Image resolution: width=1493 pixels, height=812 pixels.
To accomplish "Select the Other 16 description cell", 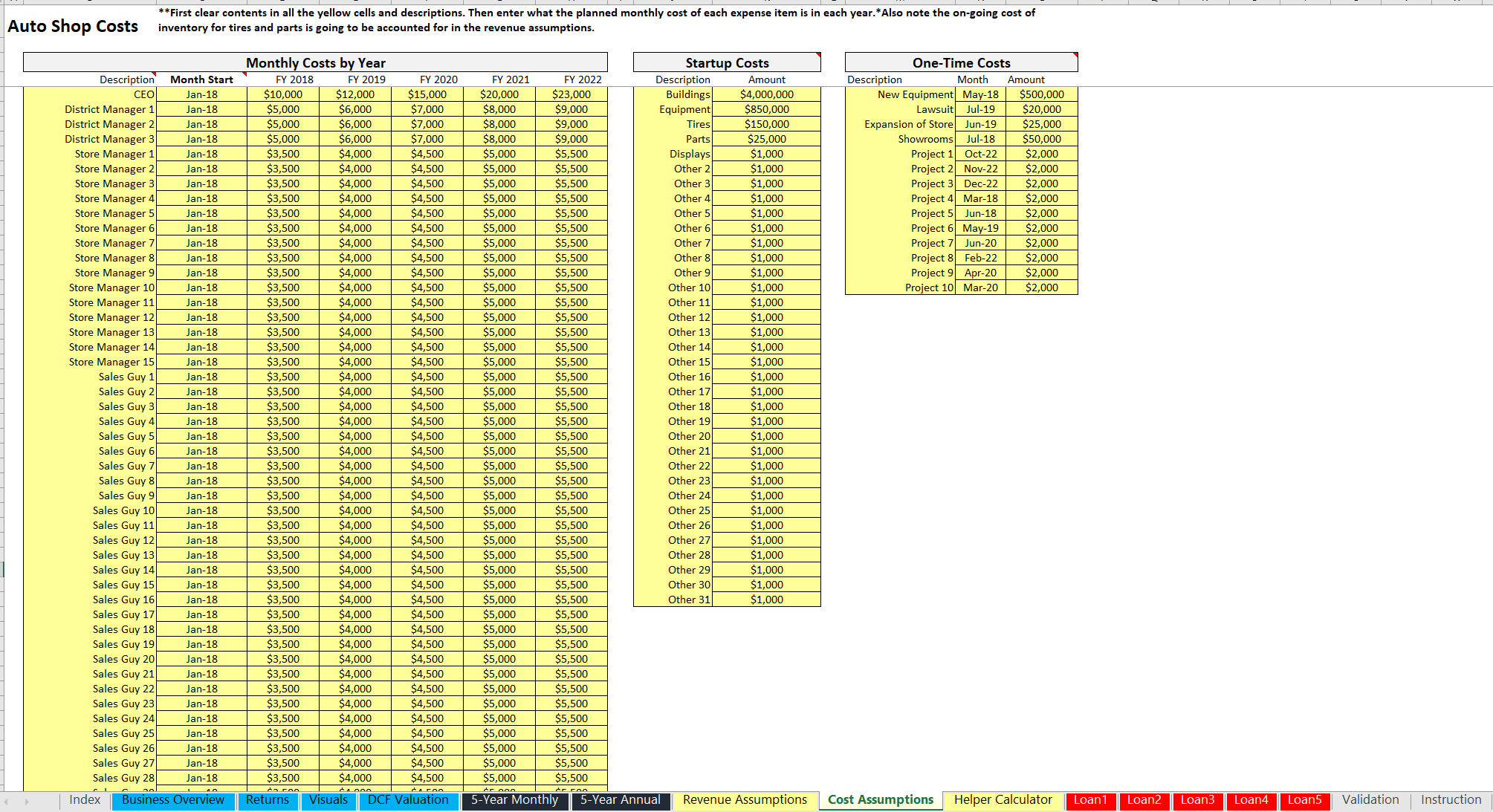I will (673, 377).
